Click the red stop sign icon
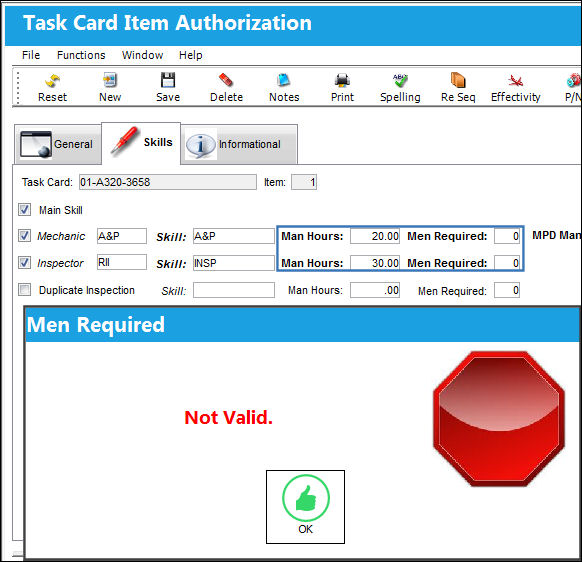Viewport: 582px width, 562px height. tap(499, 419)
